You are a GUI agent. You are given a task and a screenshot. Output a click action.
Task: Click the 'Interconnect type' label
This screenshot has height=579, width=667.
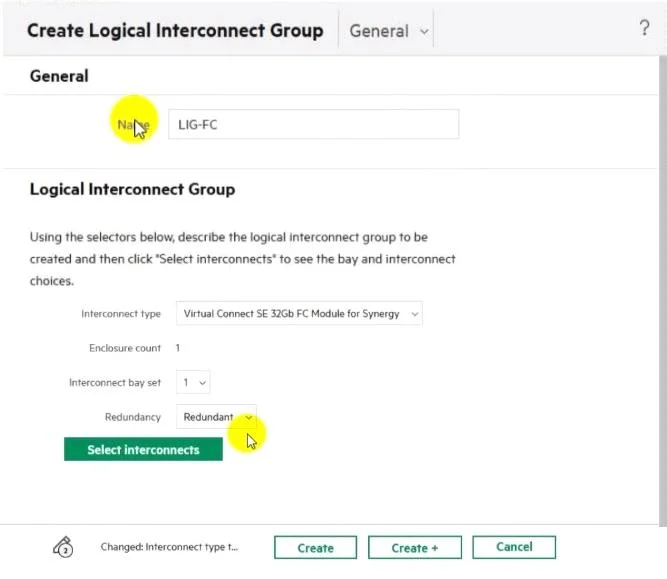coord(121,314)
